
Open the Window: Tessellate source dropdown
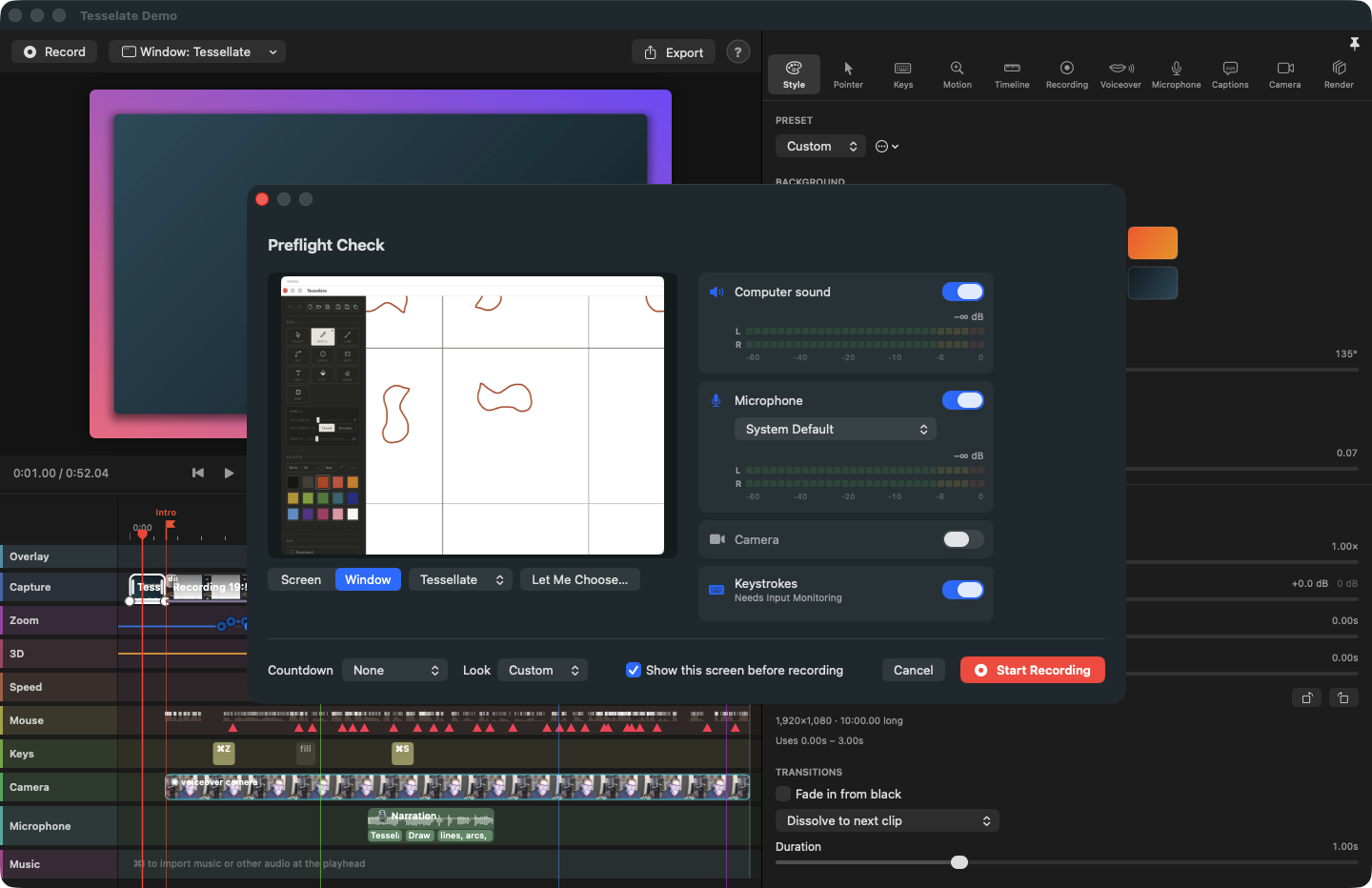pos(197,52)
